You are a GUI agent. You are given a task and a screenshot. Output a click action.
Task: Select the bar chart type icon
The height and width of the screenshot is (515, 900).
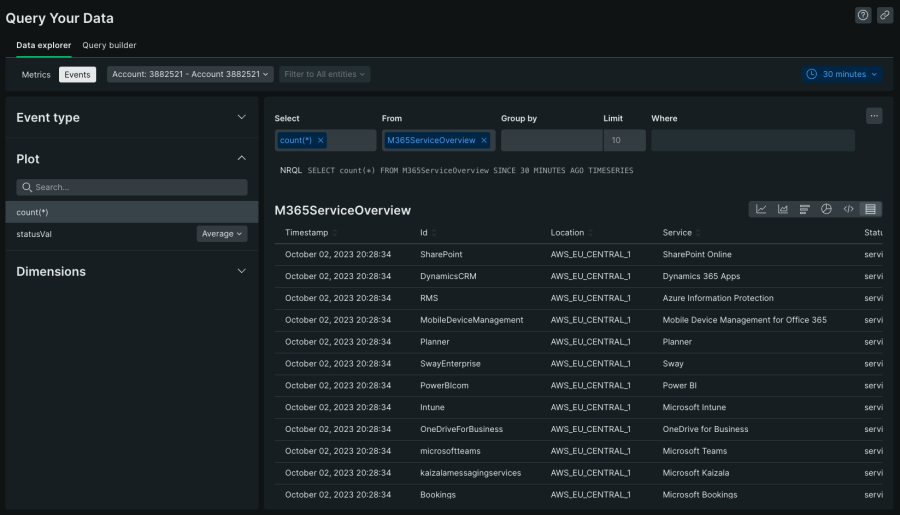tap(805, 210)
